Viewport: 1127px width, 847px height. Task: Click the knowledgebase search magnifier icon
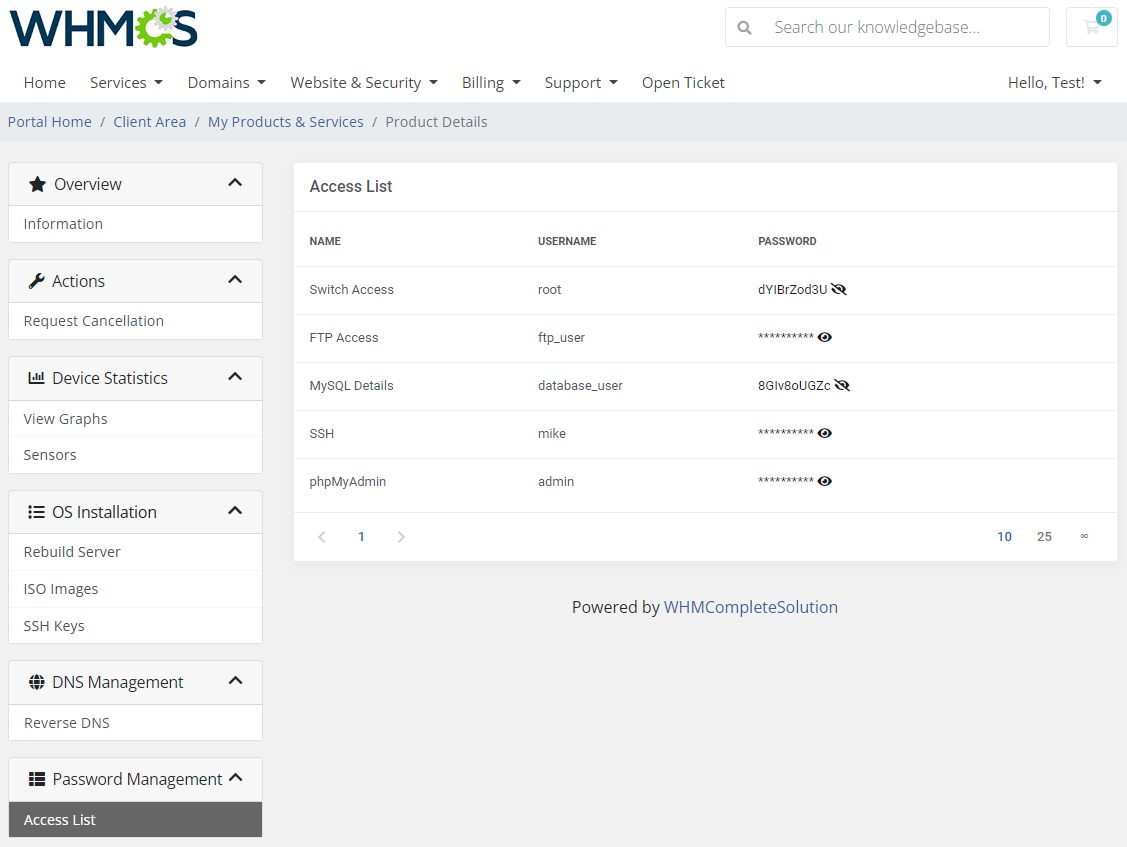[x=745, y=27]
